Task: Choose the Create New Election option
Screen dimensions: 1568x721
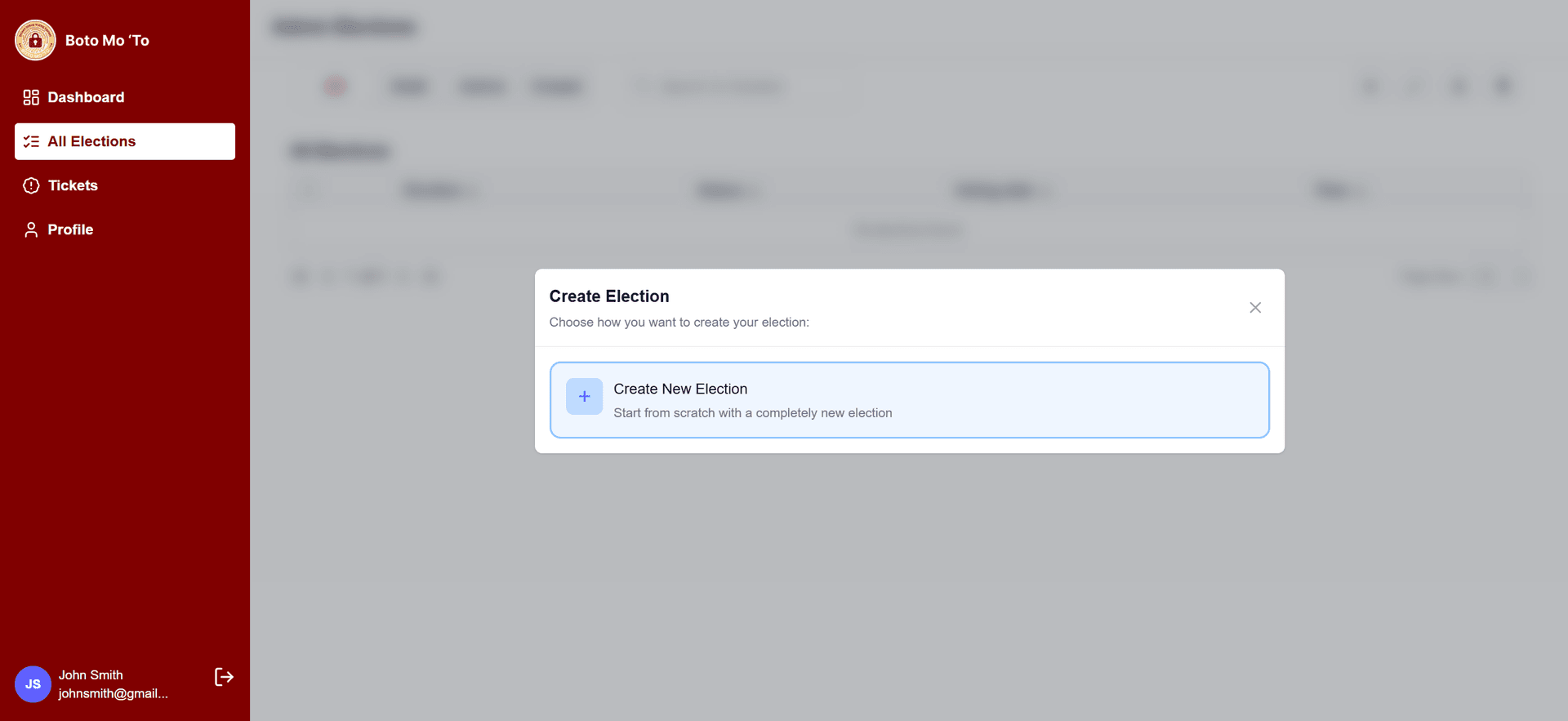Action: 680,389
